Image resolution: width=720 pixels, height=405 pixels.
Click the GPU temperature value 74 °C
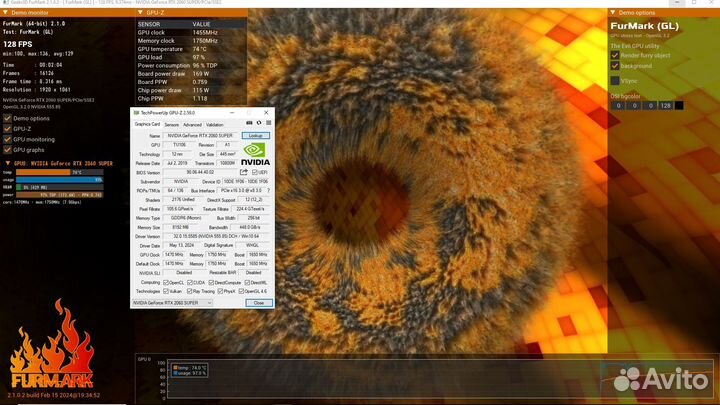[200, 49]
